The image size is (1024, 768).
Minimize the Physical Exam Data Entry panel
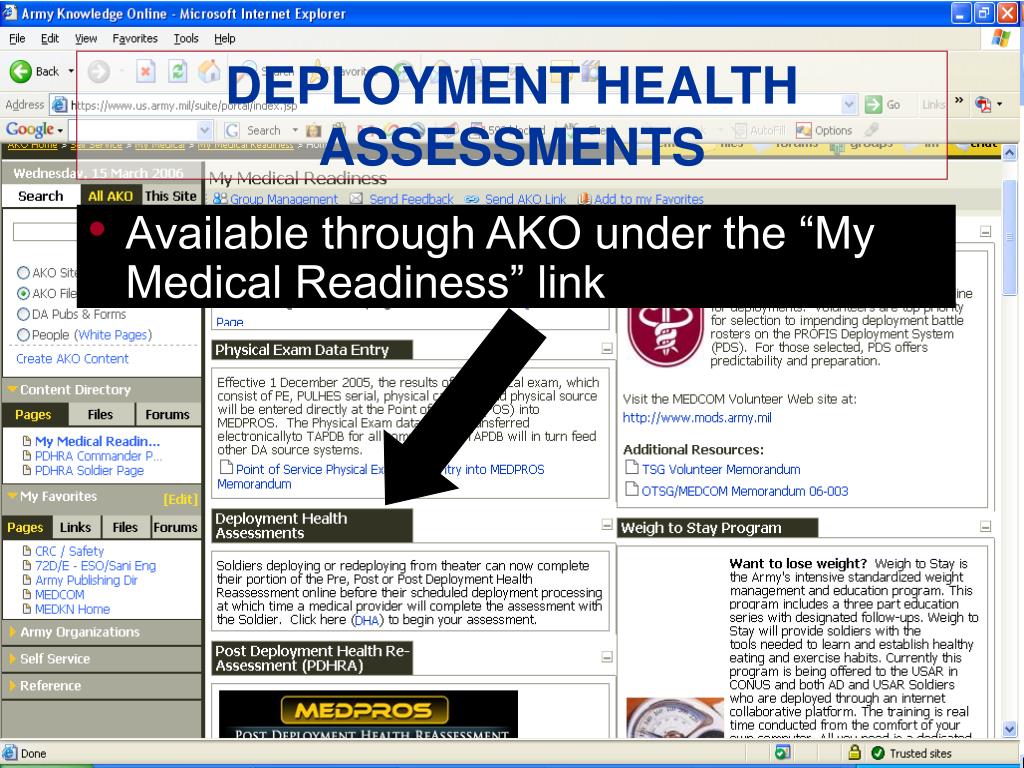(607, 349)
